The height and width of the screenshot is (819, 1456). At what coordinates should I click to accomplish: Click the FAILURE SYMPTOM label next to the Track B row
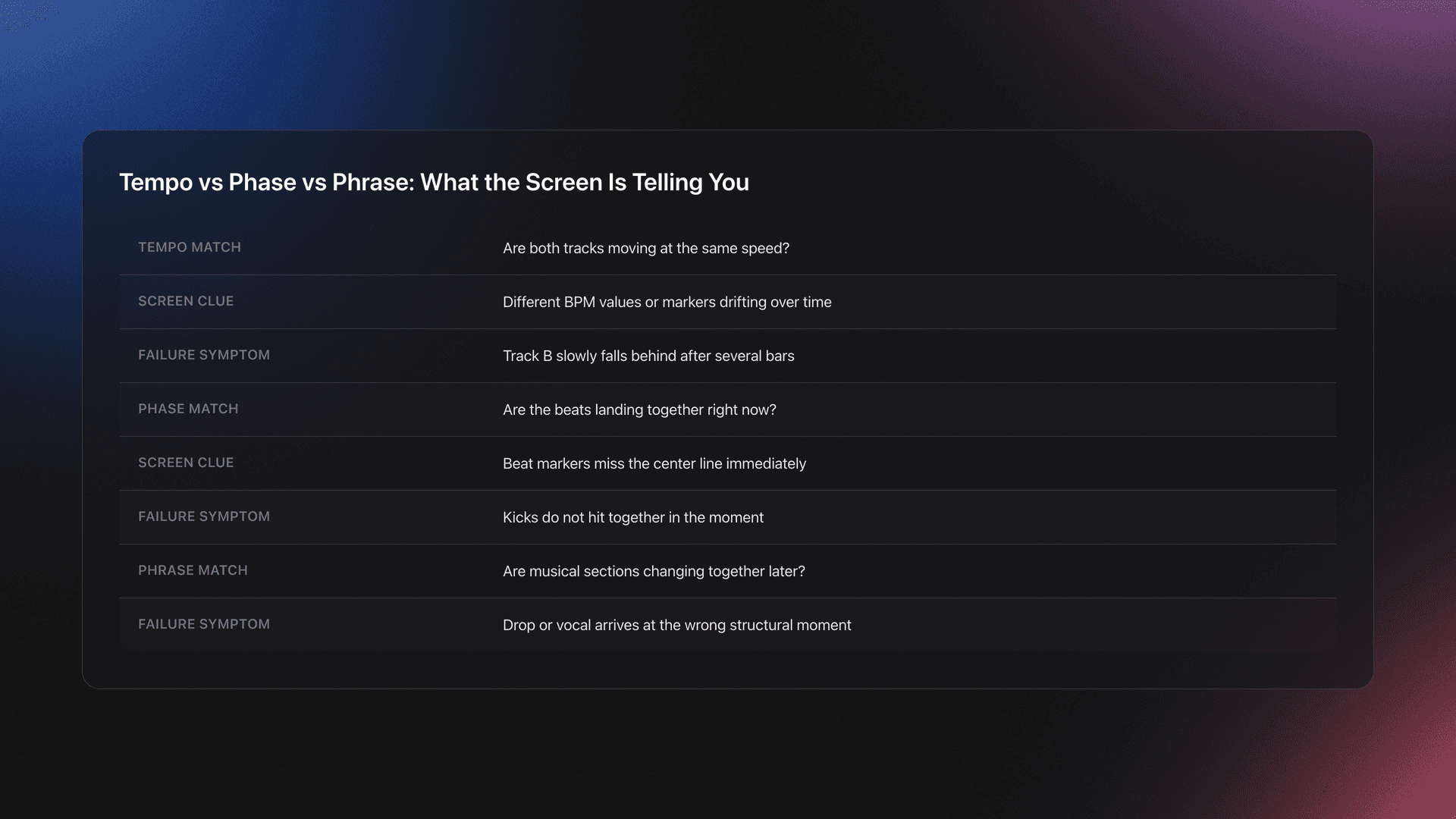click(204, 355)
